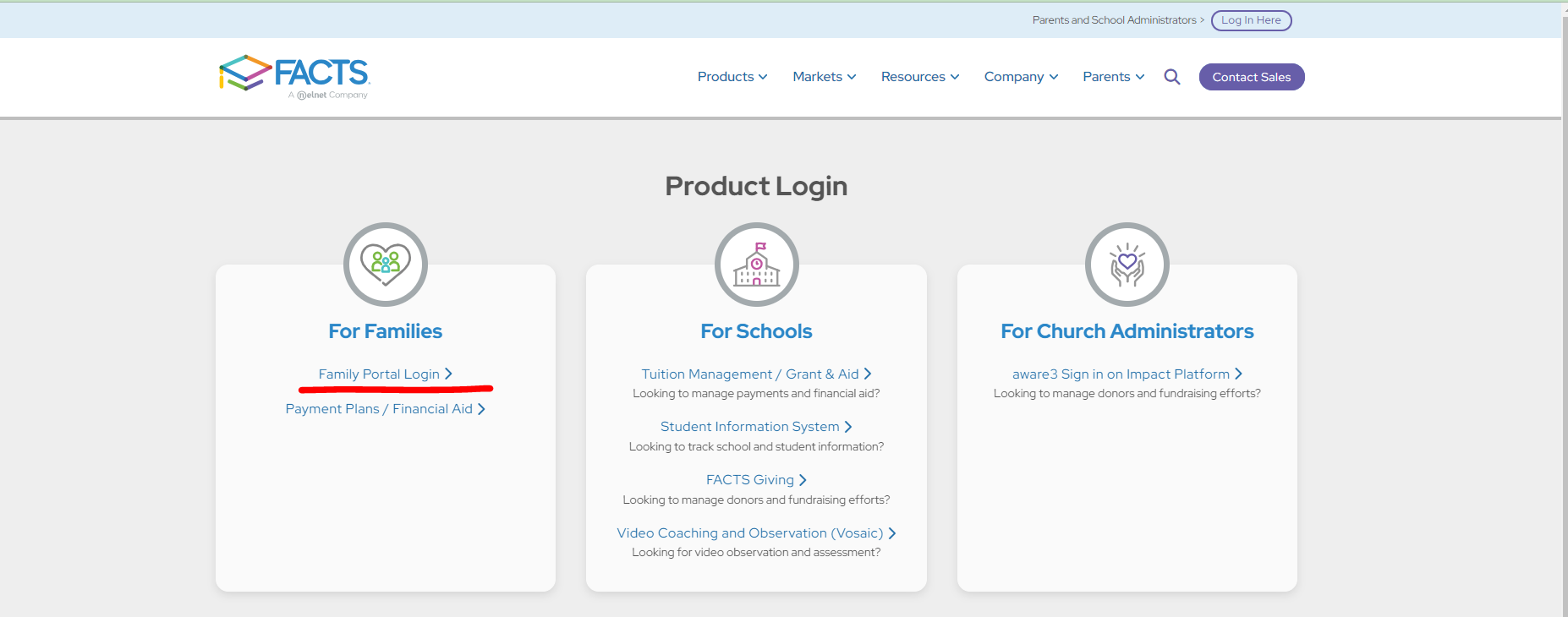Viewport: 1568px width, 617px height.
Task: Click the page vertical scrollbar
Action: pos(1565,308)
